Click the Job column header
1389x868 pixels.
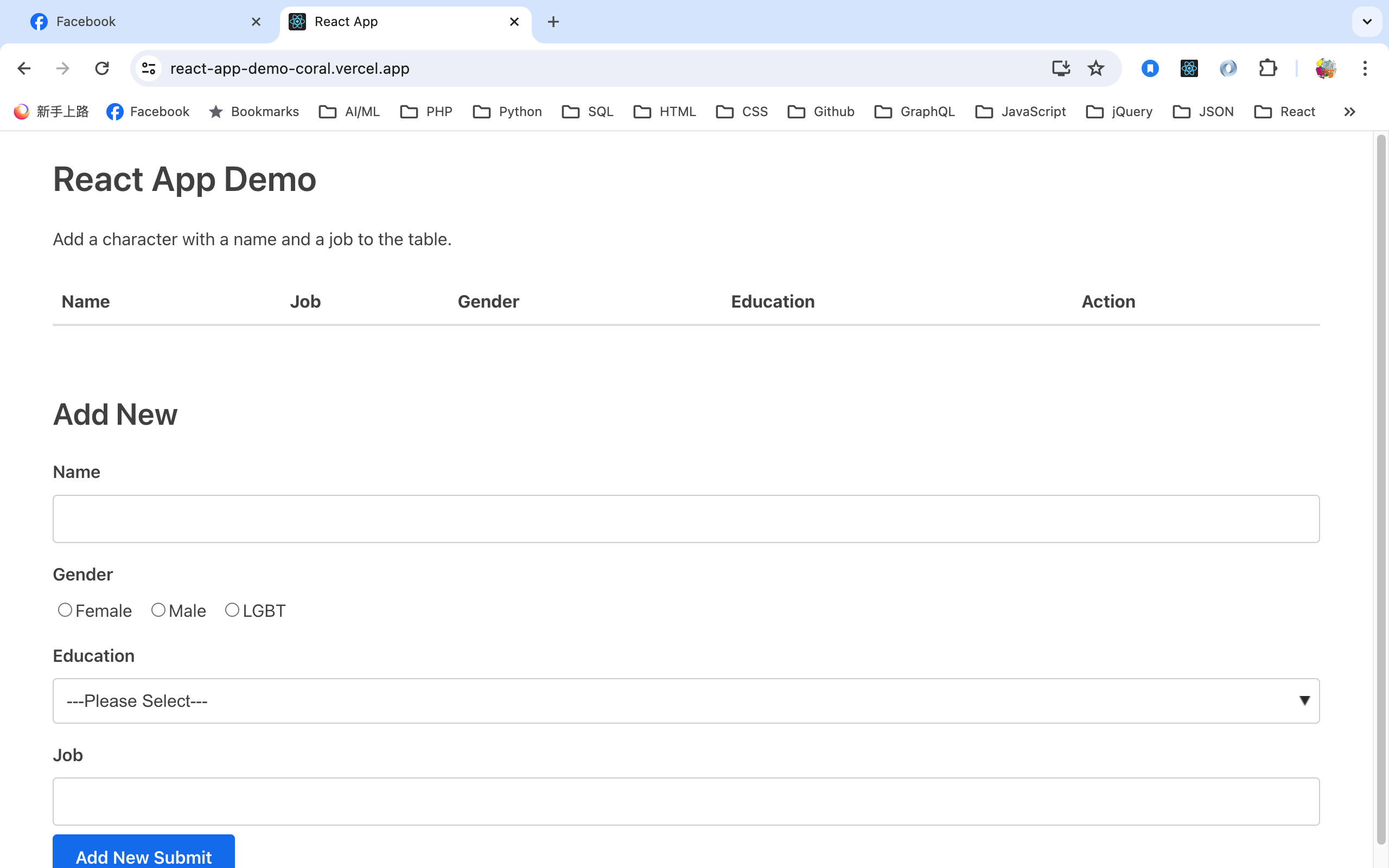(305, 302)
